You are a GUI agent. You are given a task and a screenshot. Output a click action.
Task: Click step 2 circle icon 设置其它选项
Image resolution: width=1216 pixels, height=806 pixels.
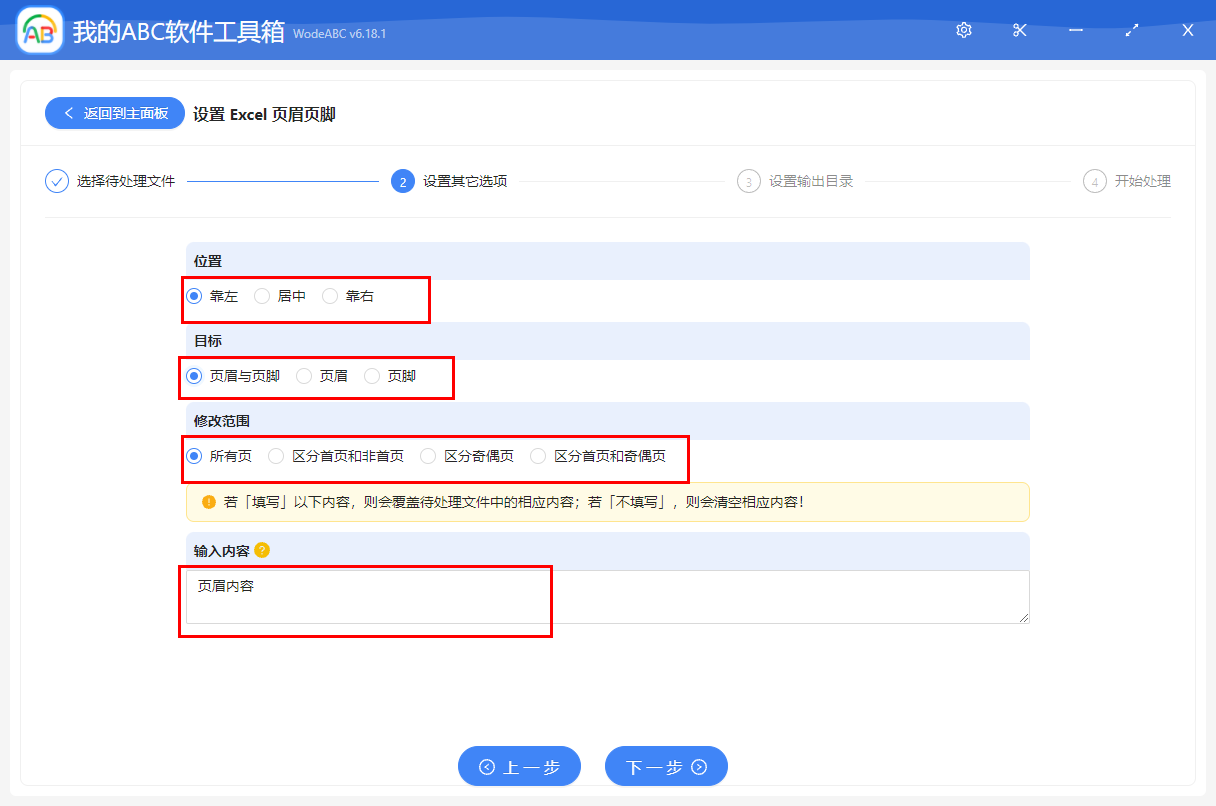pyautogui.click(x=403, y=181)
